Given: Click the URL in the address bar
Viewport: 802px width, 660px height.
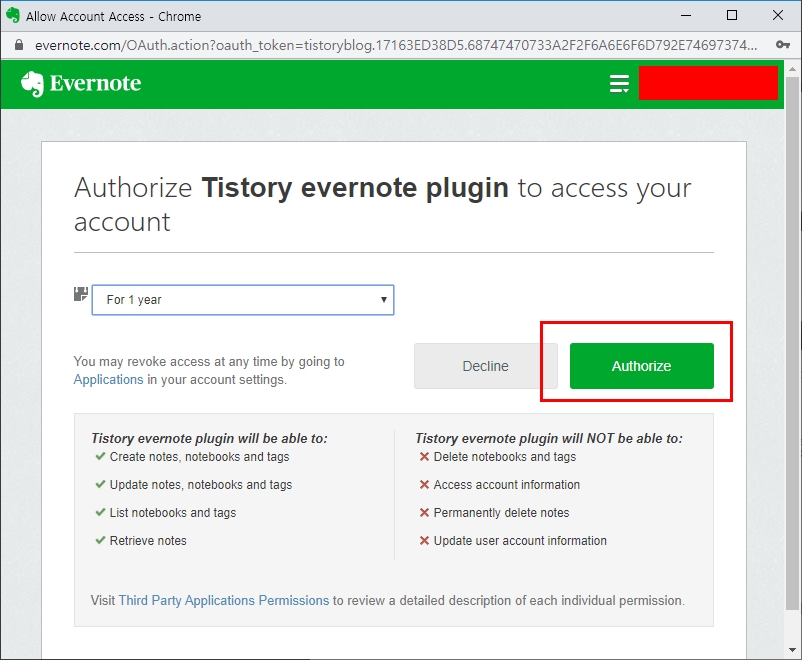Looking at the screenshot, I should [x=396, y=45].
